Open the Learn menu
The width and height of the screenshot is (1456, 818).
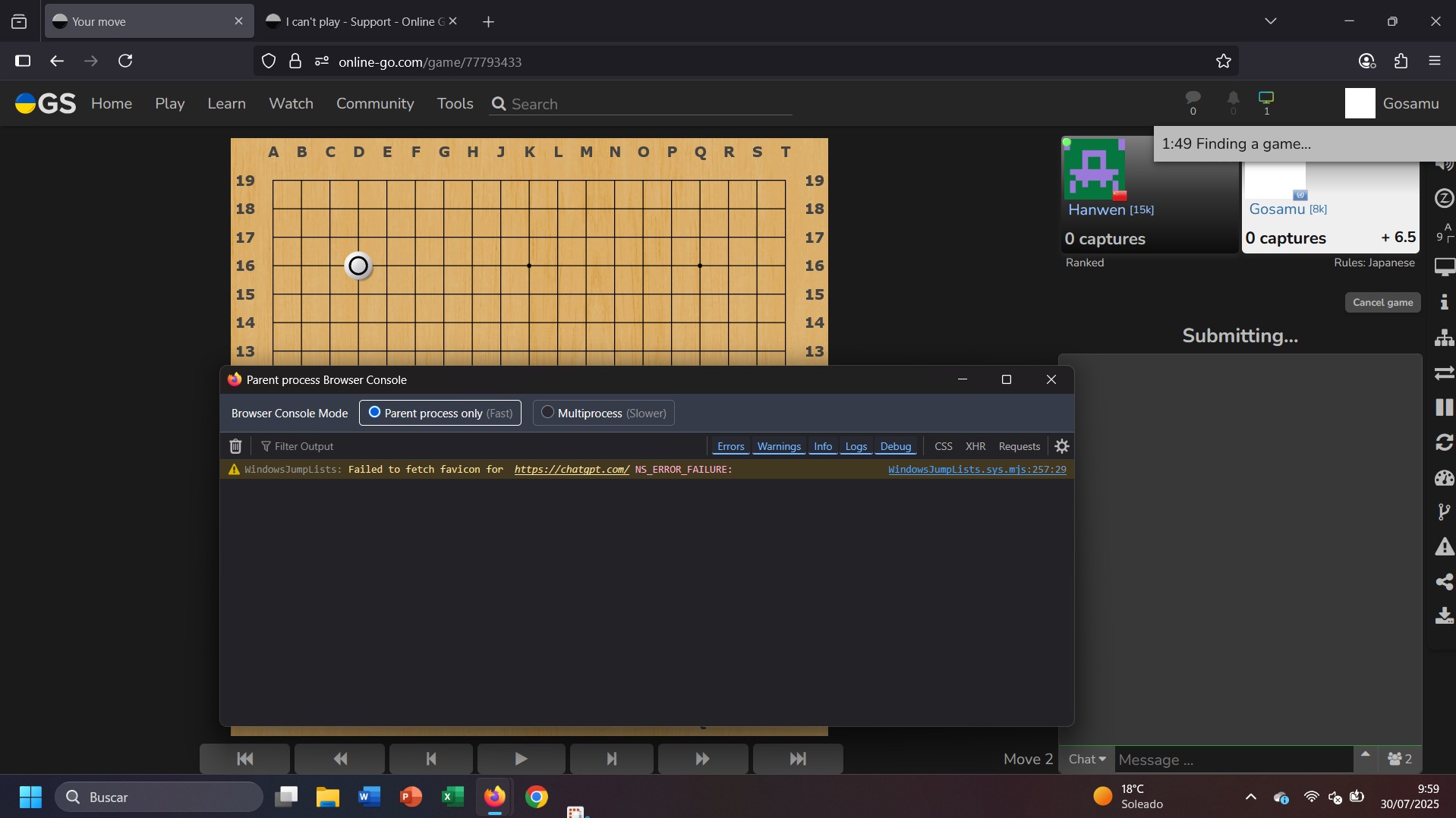click(227, 103)
